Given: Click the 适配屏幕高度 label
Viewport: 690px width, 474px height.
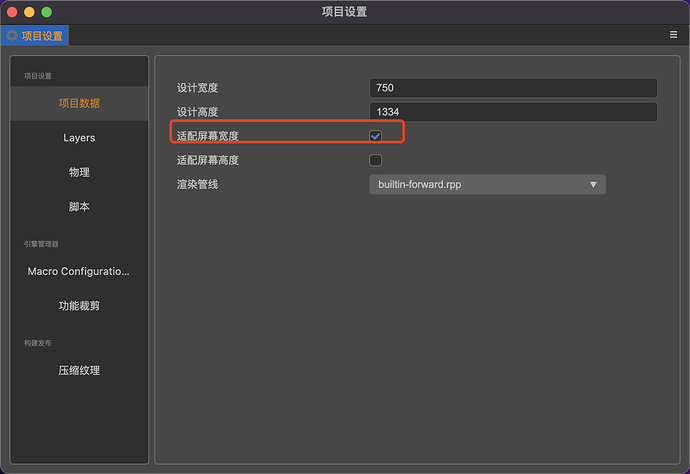Looking at the screenshot, I should [208, 160].
